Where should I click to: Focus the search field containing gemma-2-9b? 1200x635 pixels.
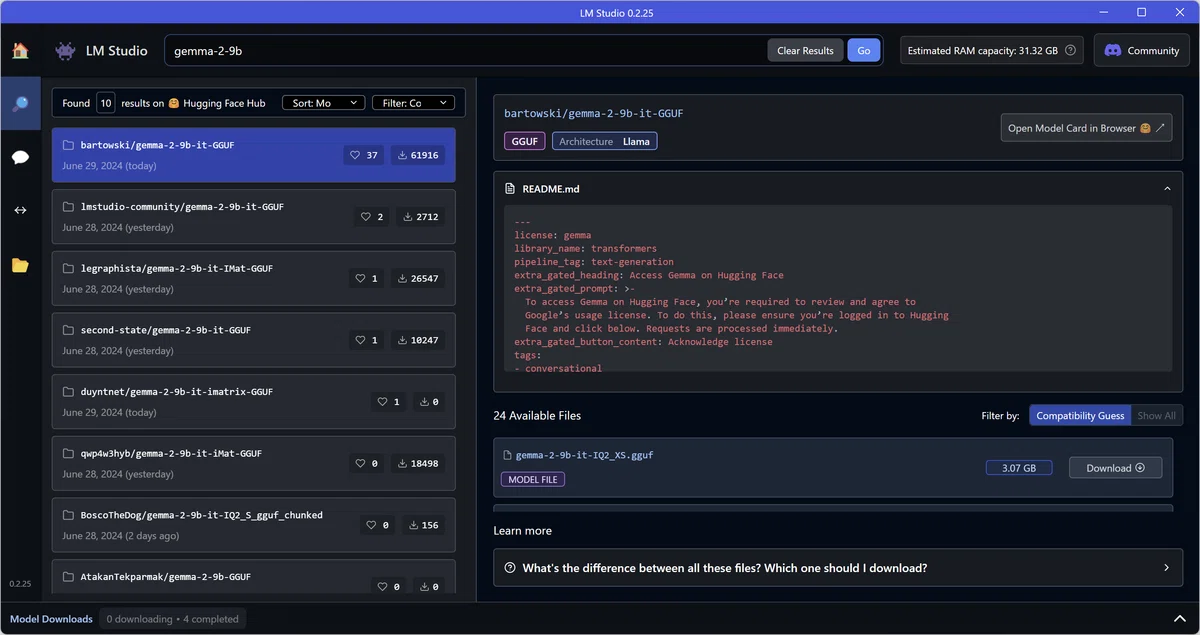(x=465, y=50)
